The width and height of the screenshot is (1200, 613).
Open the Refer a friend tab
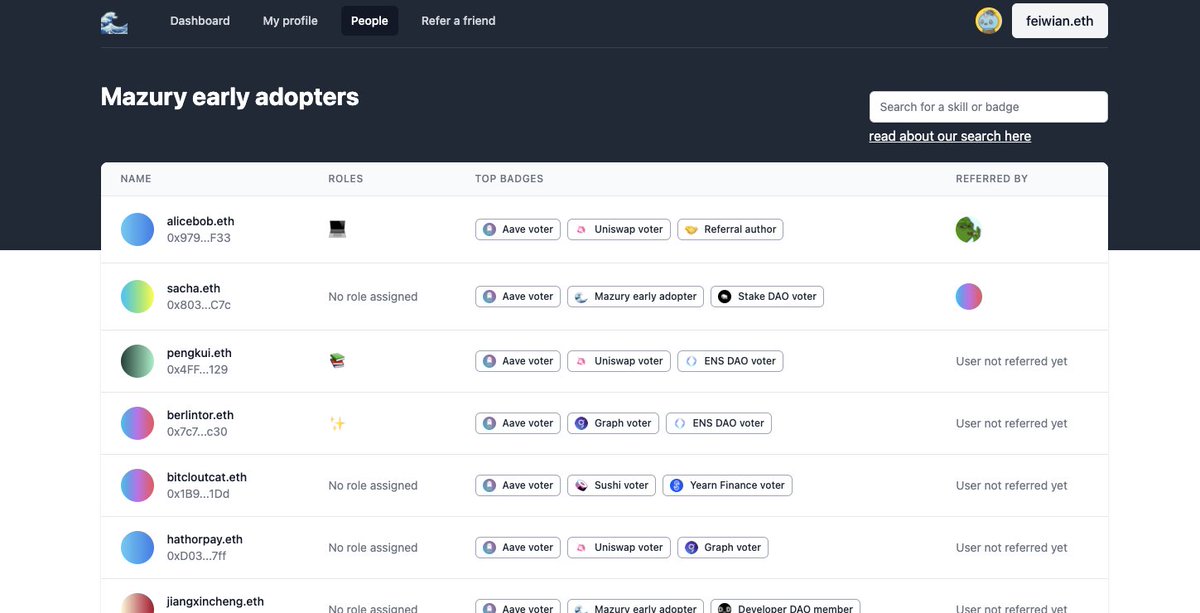pyautogui.click(x=458, y=21)
